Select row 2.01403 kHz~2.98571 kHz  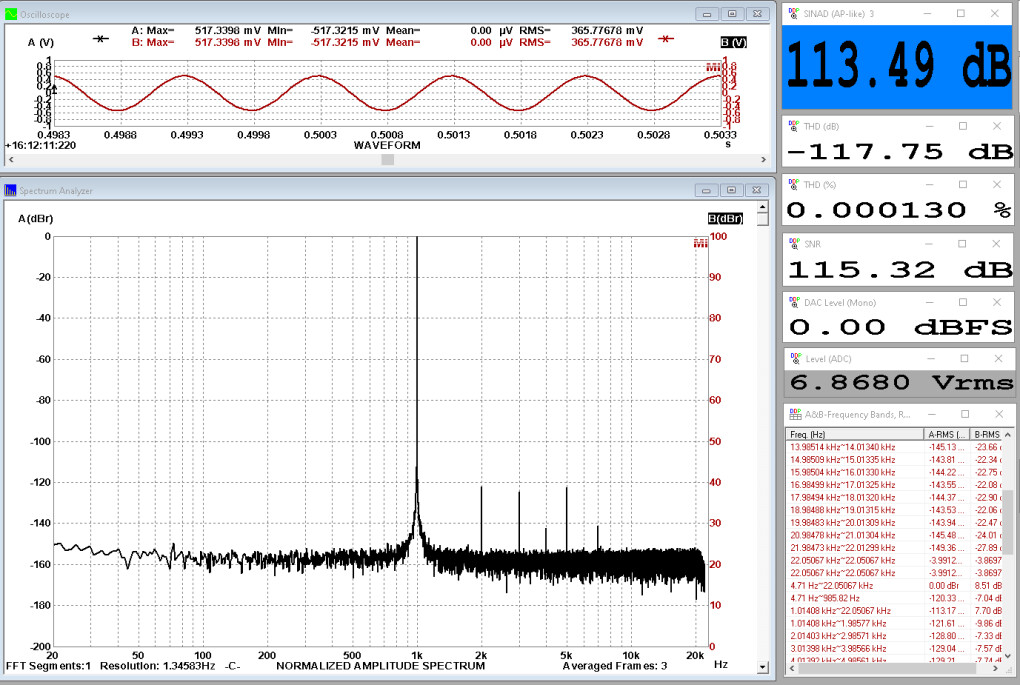[894, 636]
